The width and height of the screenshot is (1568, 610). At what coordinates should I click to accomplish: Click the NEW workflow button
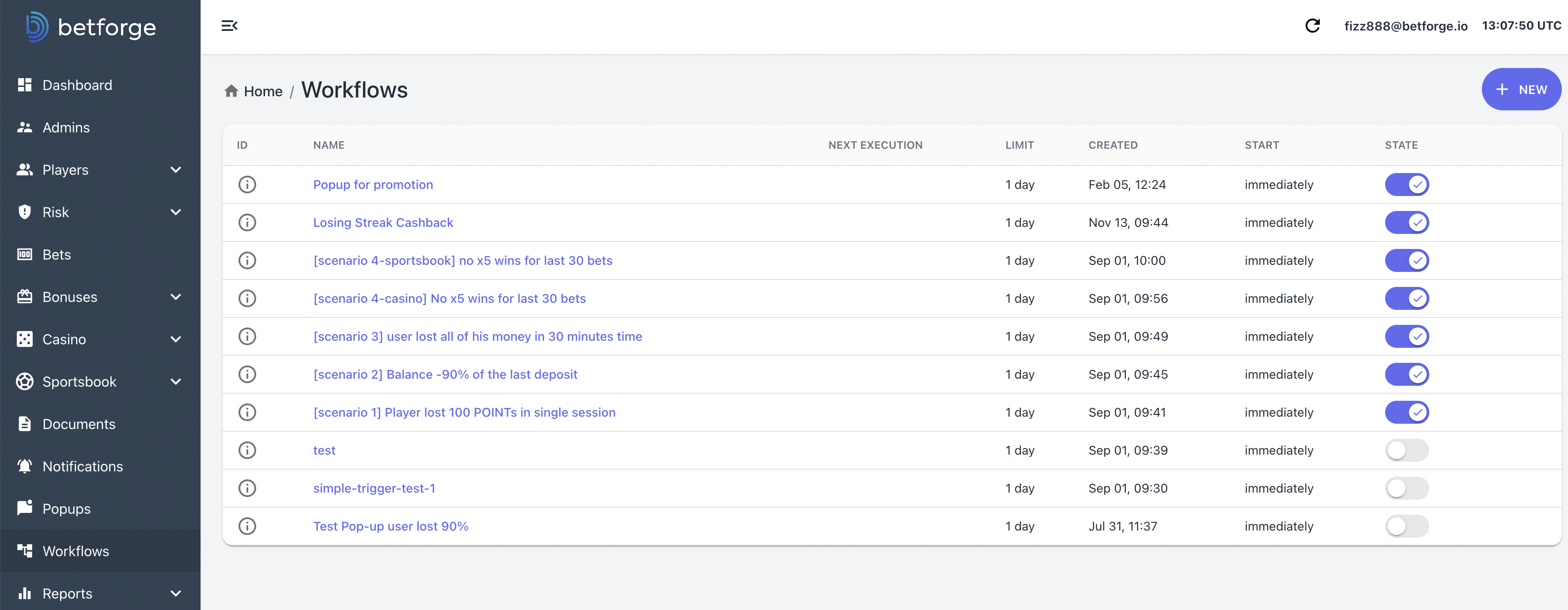click(1521, 90)
